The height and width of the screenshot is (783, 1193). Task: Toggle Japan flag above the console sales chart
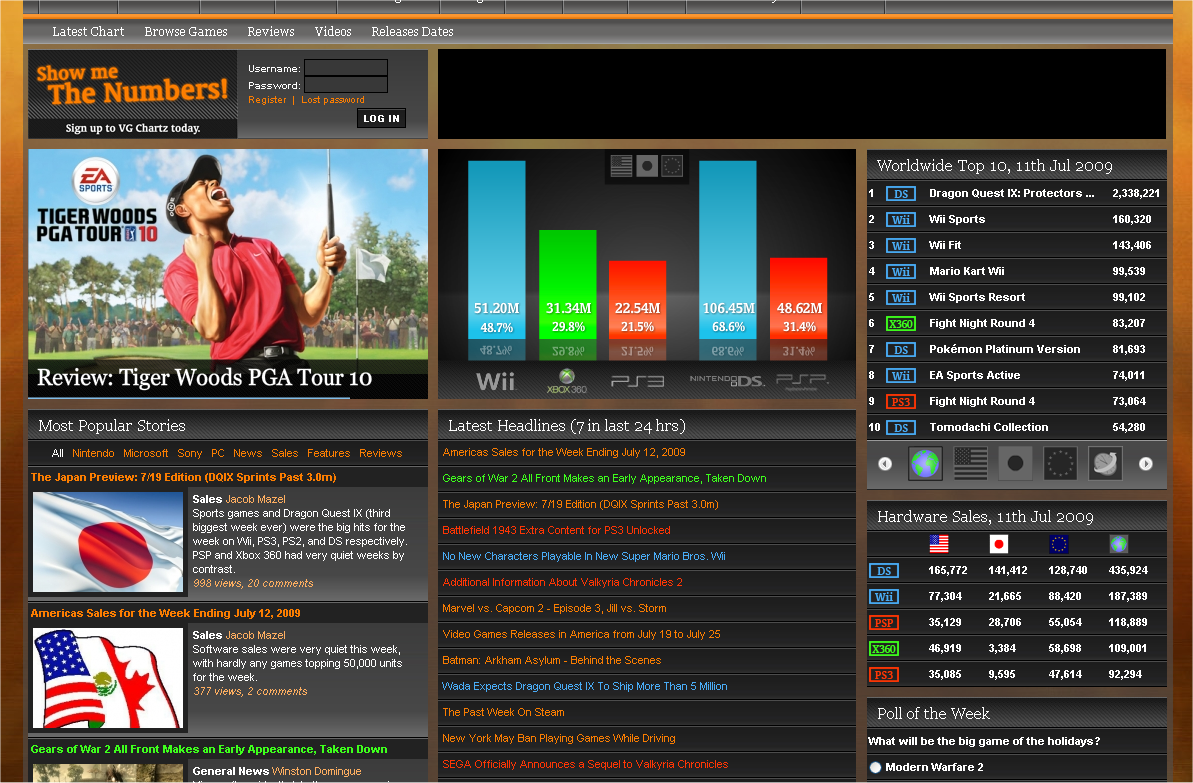(x=647, y=166)
